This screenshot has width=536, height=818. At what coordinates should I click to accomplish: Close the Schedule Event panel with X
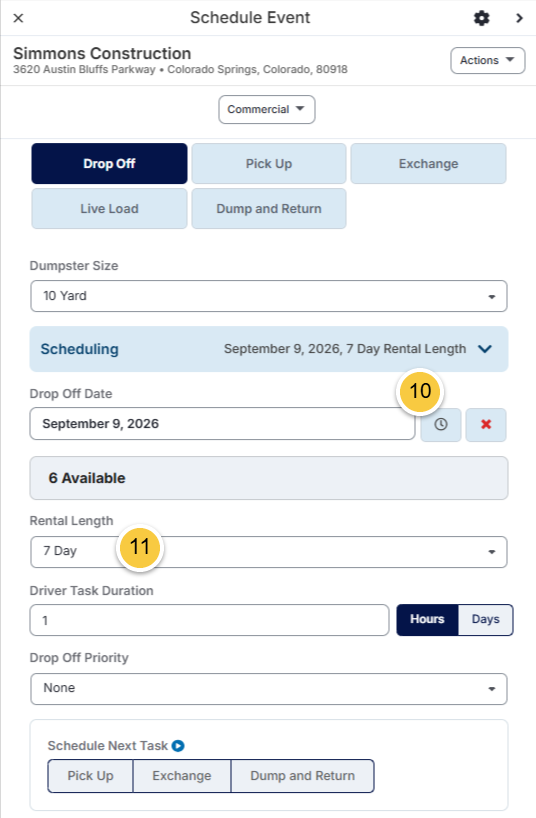[x=18, y=18]
